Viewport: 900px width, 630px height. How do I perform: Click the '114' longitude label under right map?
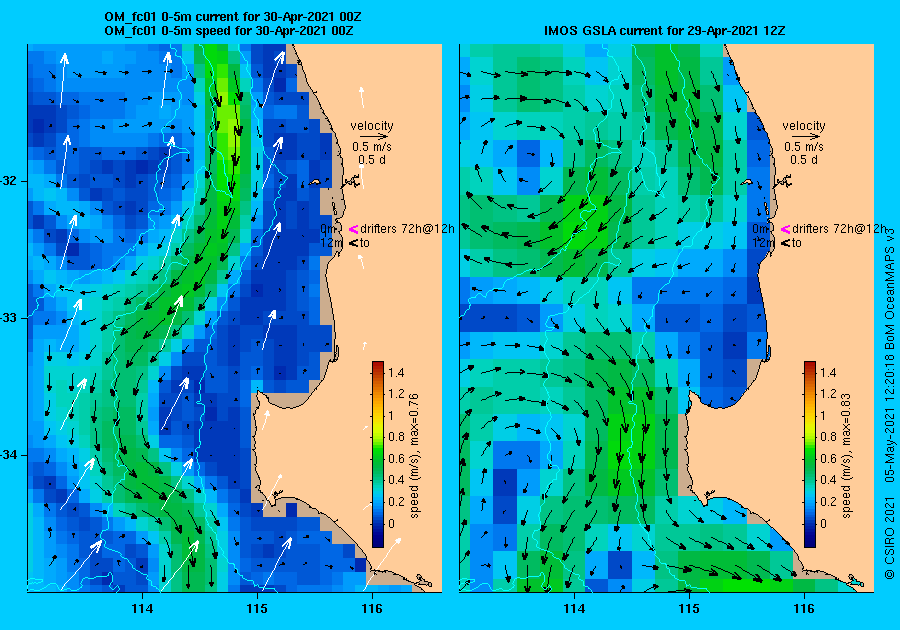(575, 609)
